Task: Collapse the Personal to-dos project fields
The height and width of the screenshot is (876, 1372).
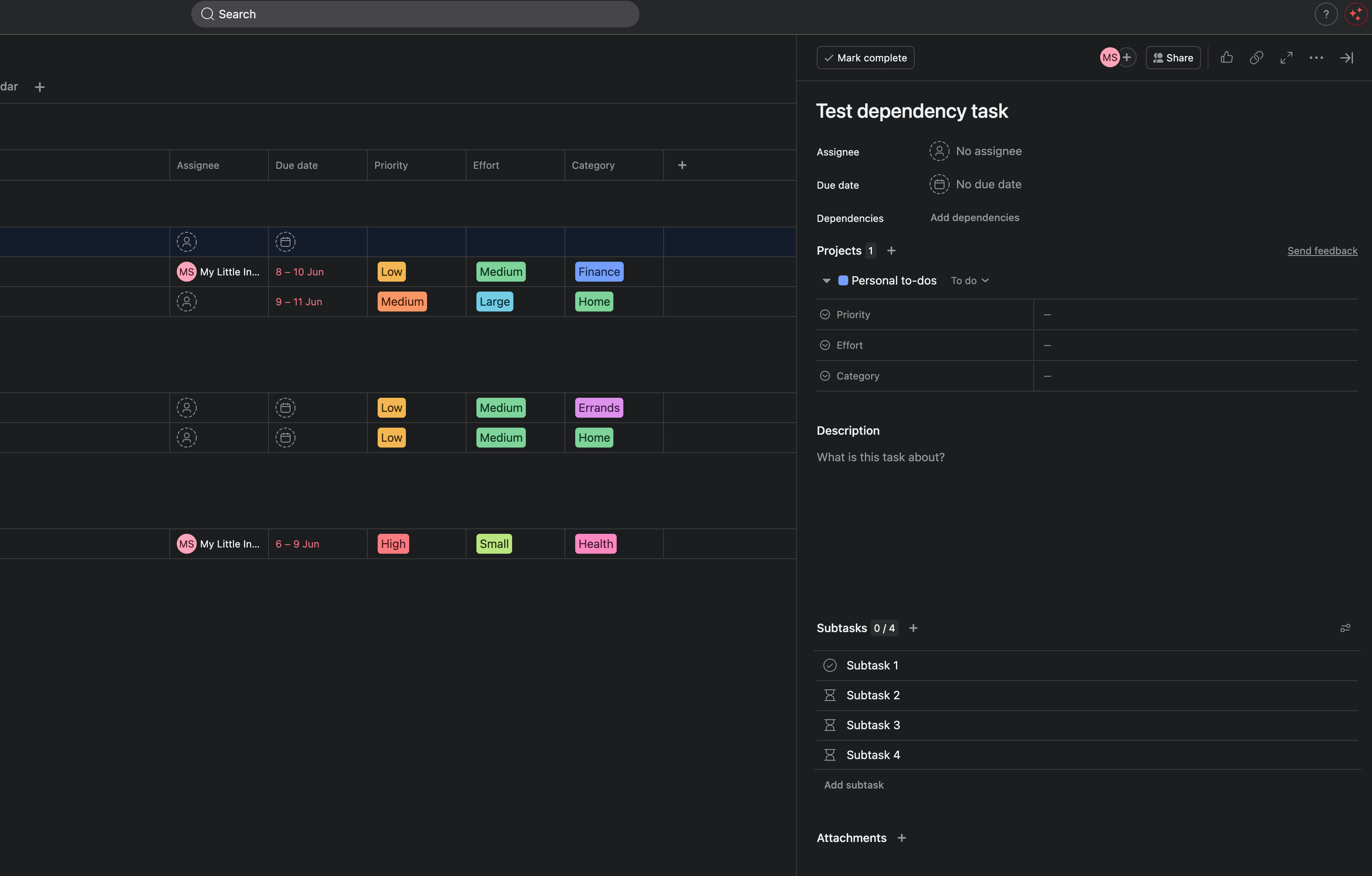Action: (826, 281)
